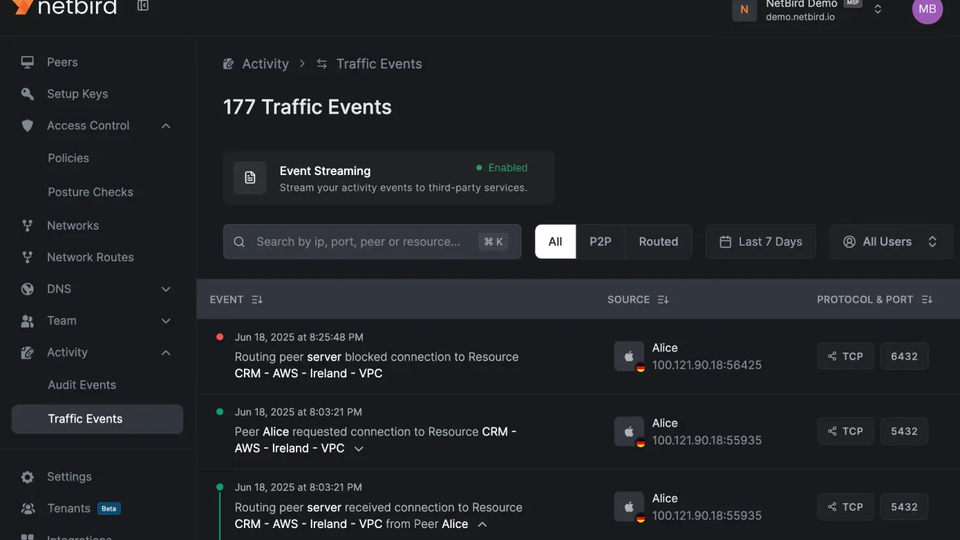Open the All Users dropdown
The image size is (960, 540).
[891, 242]
